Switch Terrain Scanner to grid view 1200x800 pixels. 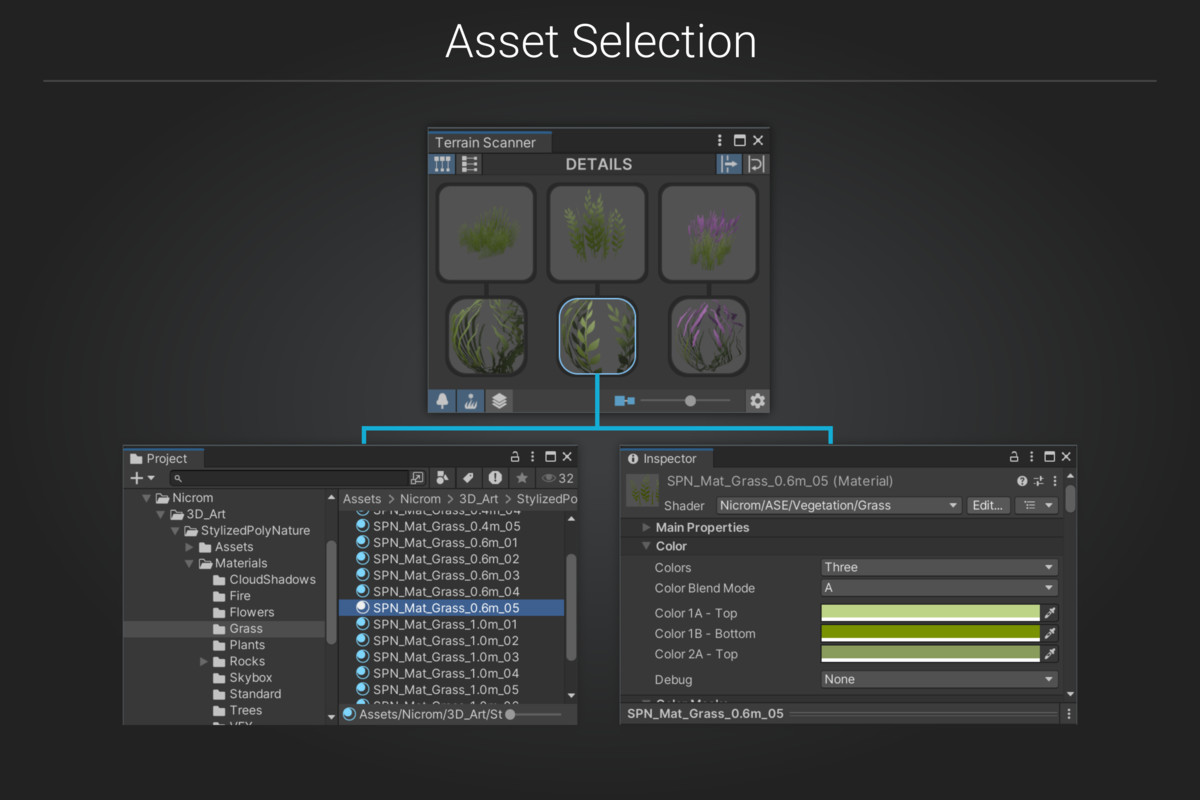tap(441, 164)
